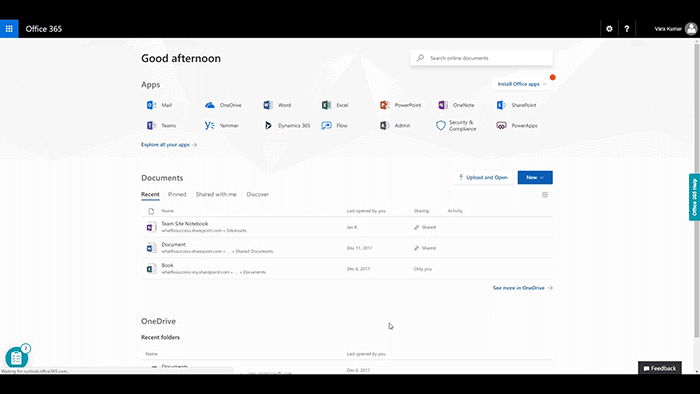The width and height of the screenshot is (700, 394).
Task: Select the Recent documents tab
Action: 150,195
